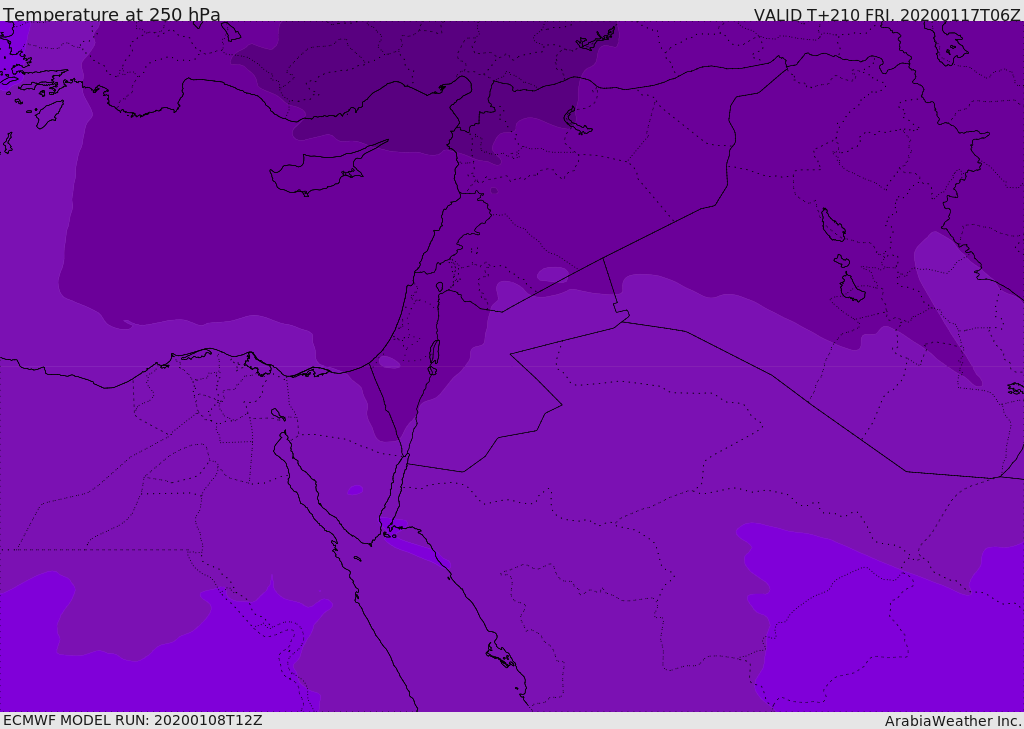
Task: Click the 'VALID T+210 FRI. 20200117T06Z' label
Action: coord(887,15)
